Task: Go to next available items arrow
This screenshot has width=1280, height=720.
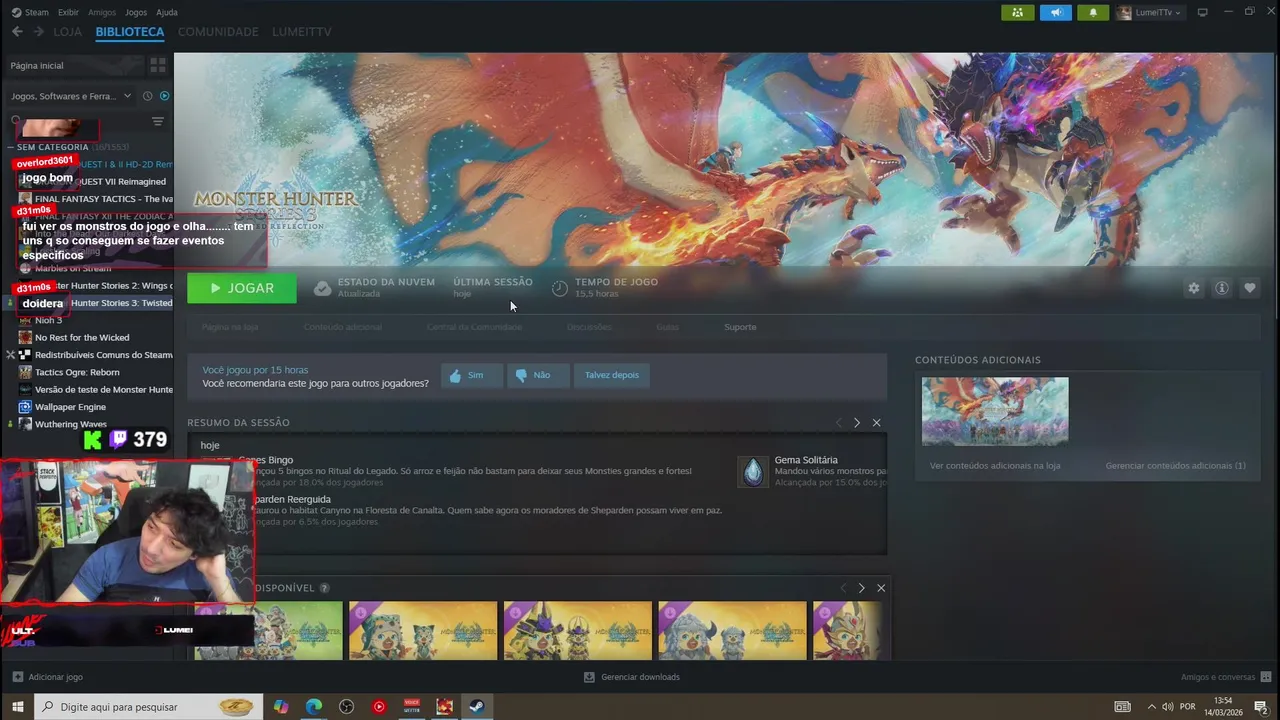Action: (861, 588)
